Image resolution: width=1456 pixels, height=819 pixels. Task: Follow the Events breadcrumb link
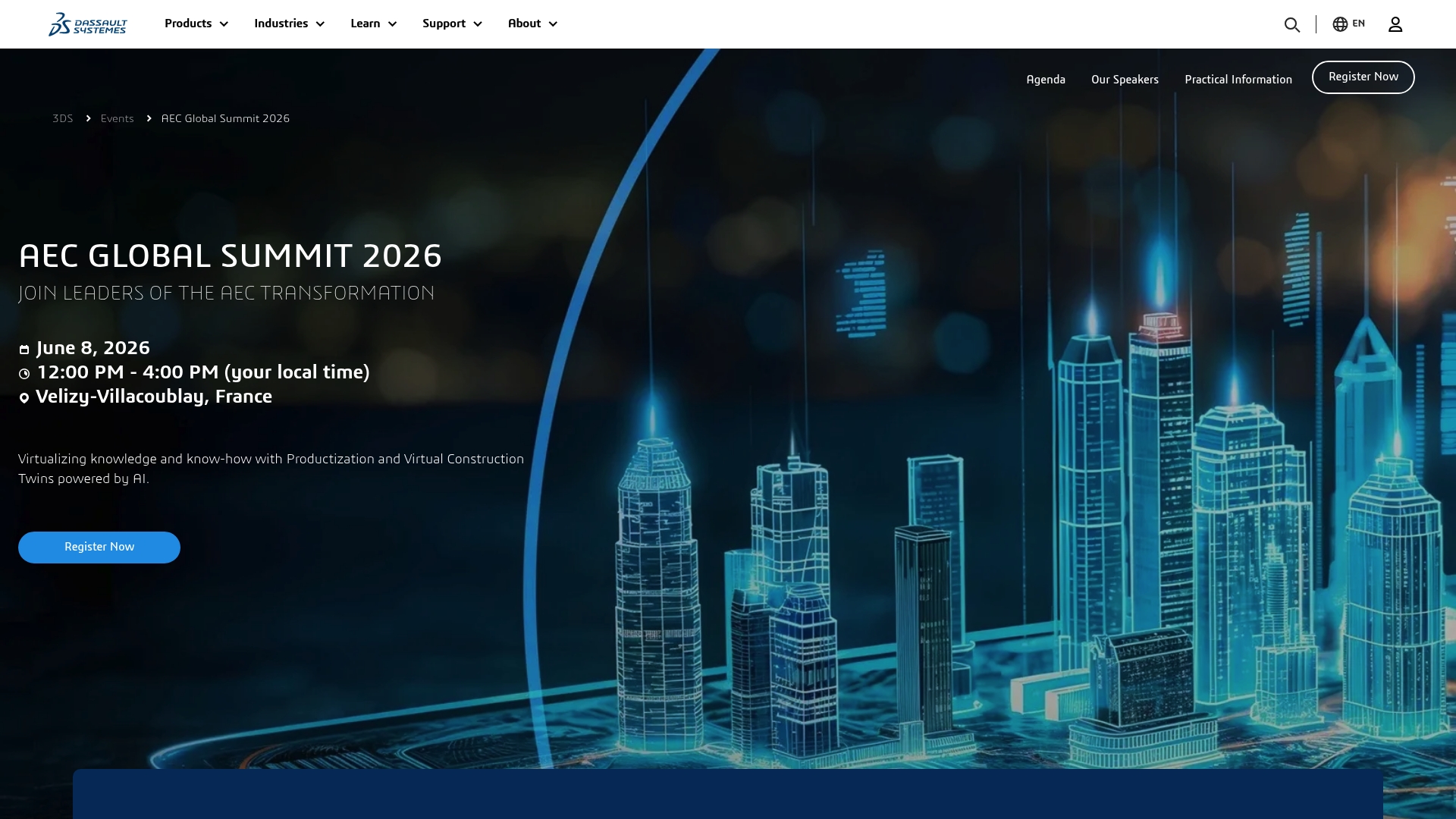click(117, 118)
